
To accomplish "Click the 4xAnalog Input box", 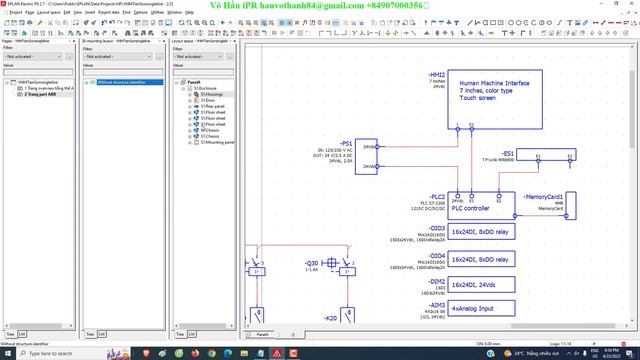I will point(481,309).
